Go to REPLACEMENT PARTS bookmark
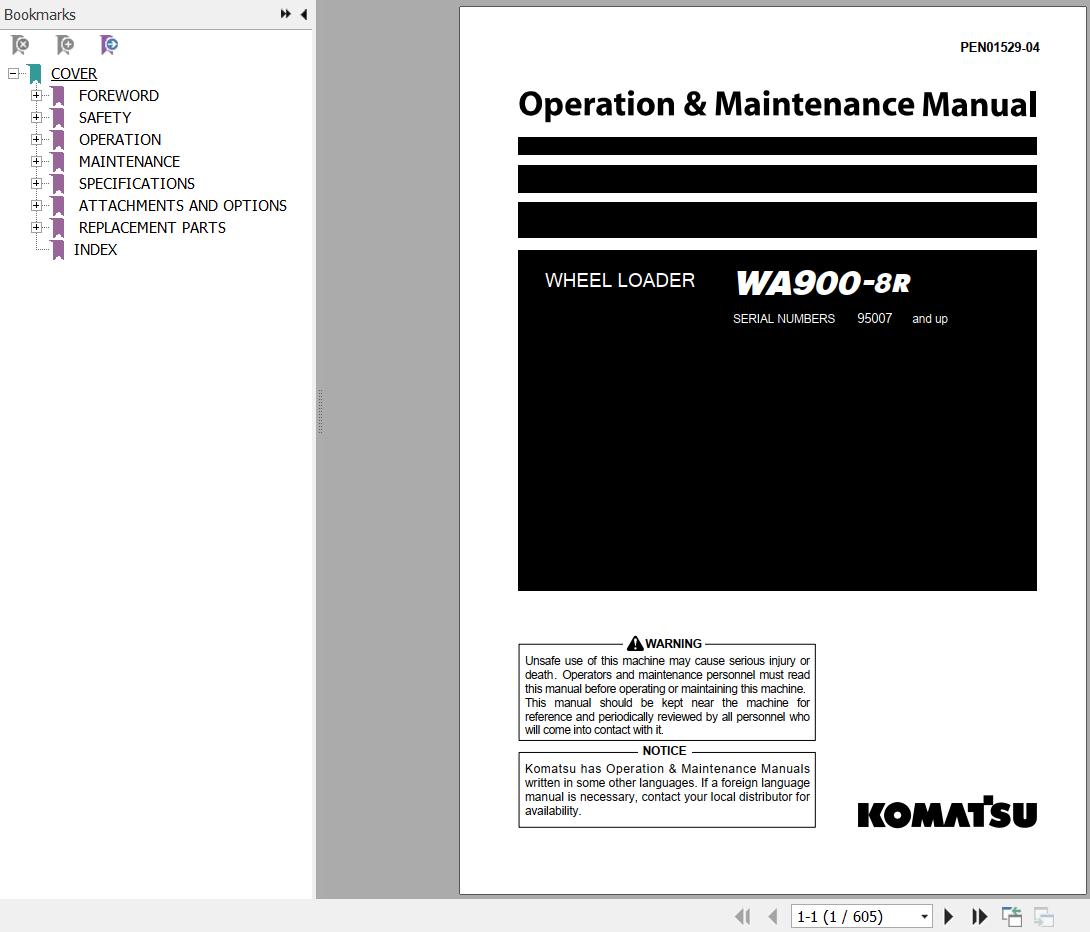Screen dimensions: 1090x932 [x=152, y=227]
